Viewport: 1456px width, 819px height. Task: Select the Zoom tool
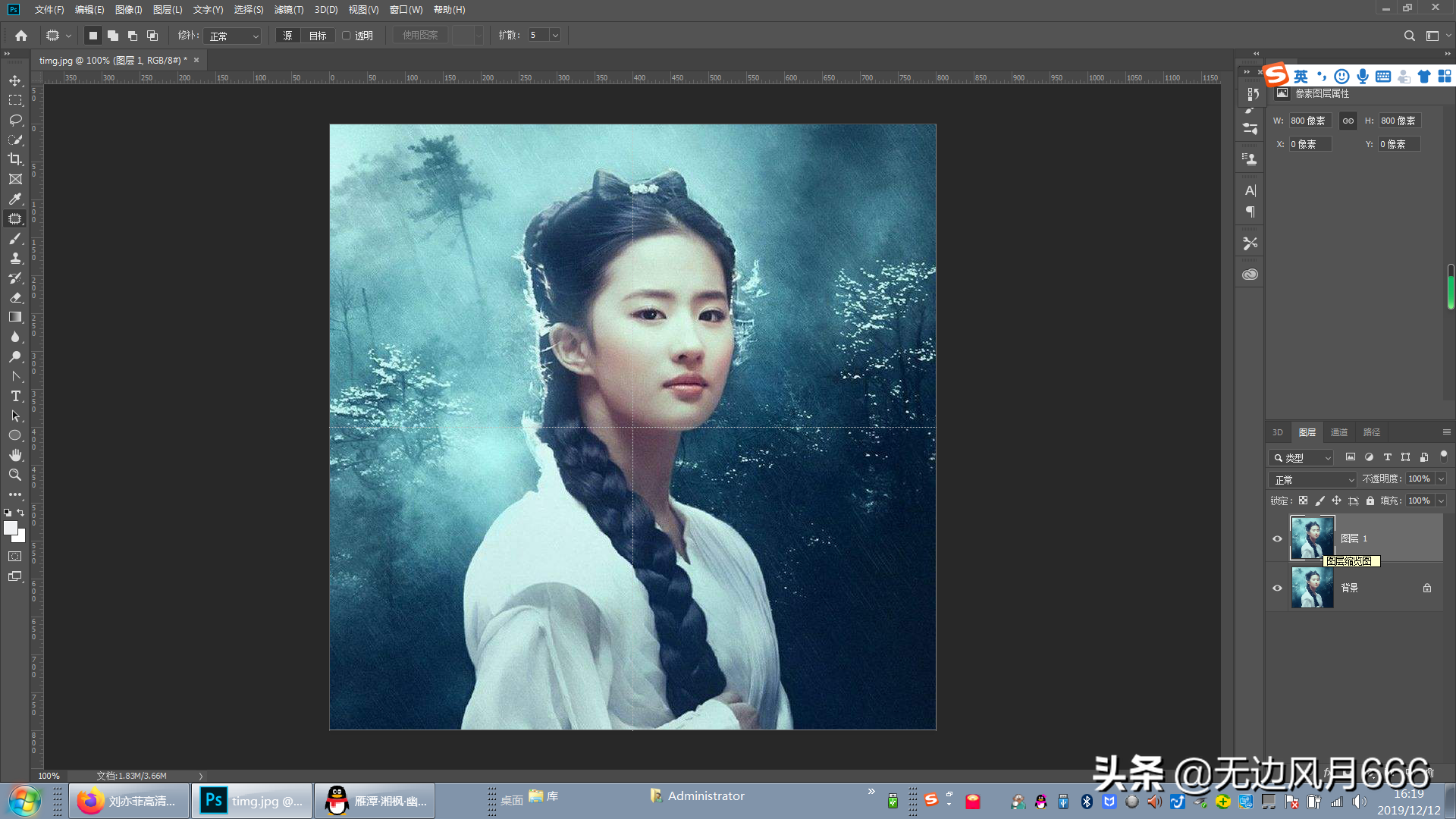point(15,475)
